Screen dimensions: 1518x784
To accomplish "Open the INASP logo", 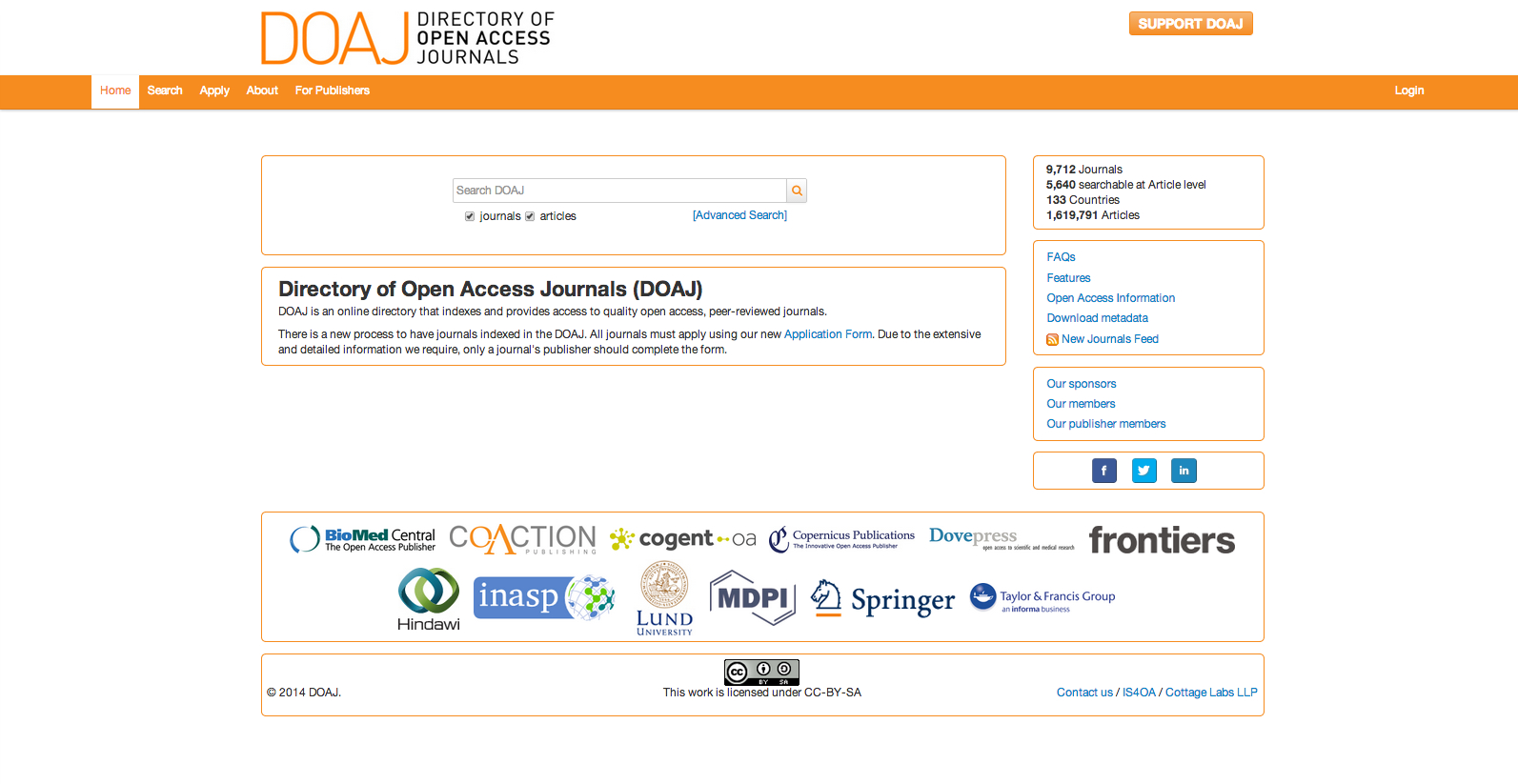I will pos(544,598).
